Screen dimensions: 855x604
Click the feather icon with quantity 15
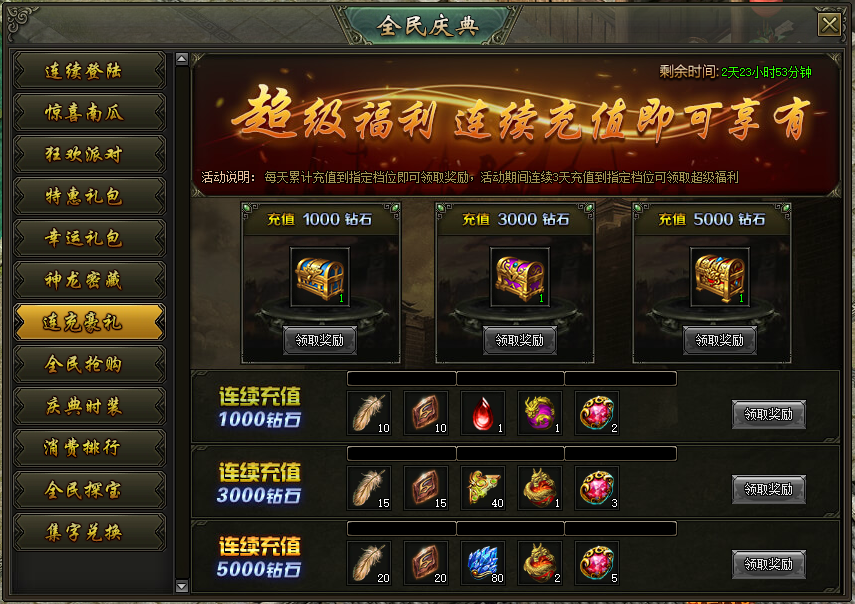[369, 488]
